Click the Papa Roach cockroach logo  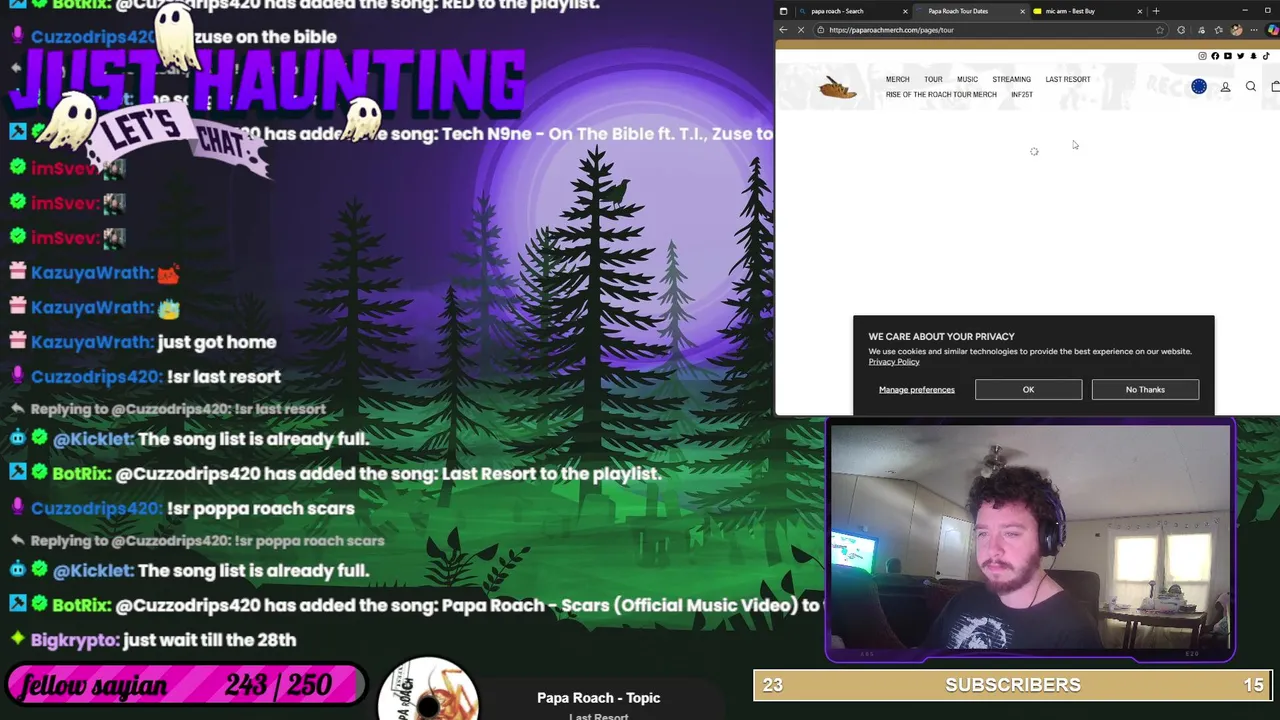point(837,88)
